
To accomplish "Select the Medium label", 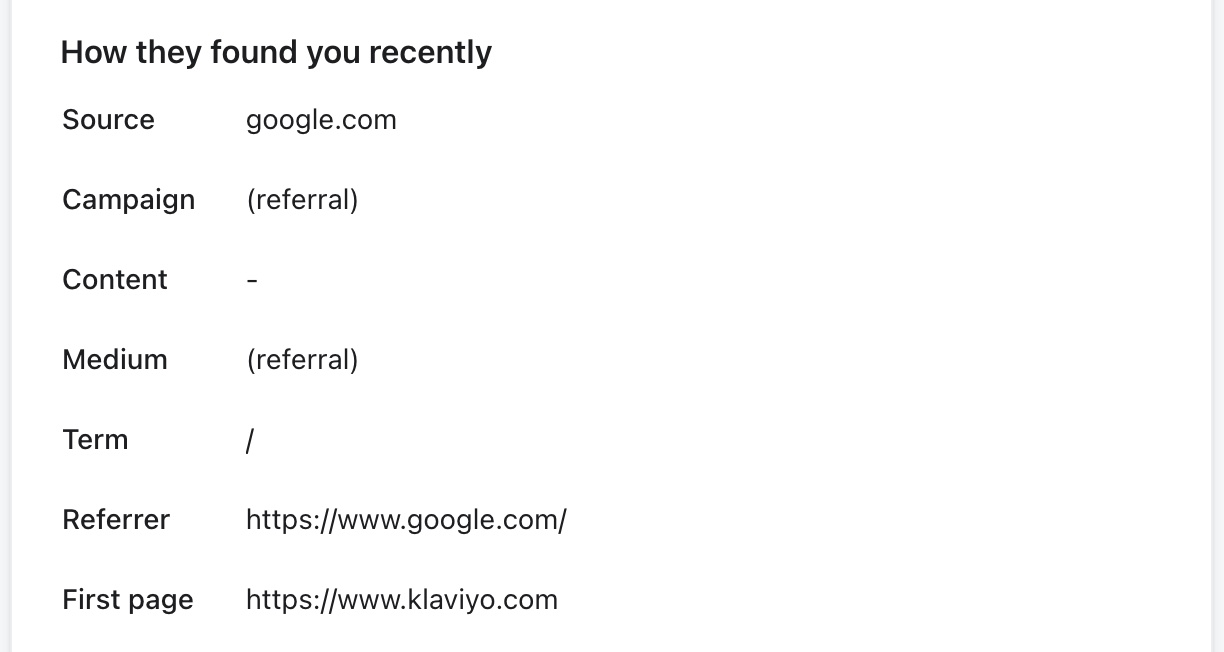I will tap(115, 360).
